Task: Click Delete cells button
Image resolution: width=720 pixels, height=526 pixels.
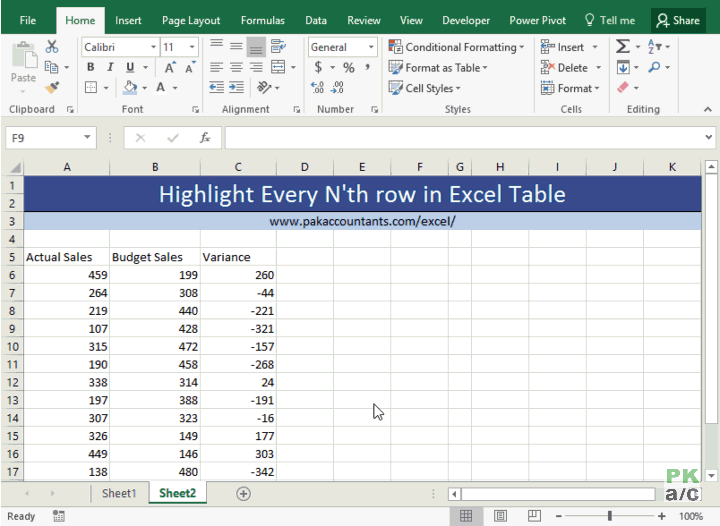Action: pos(565,67)
